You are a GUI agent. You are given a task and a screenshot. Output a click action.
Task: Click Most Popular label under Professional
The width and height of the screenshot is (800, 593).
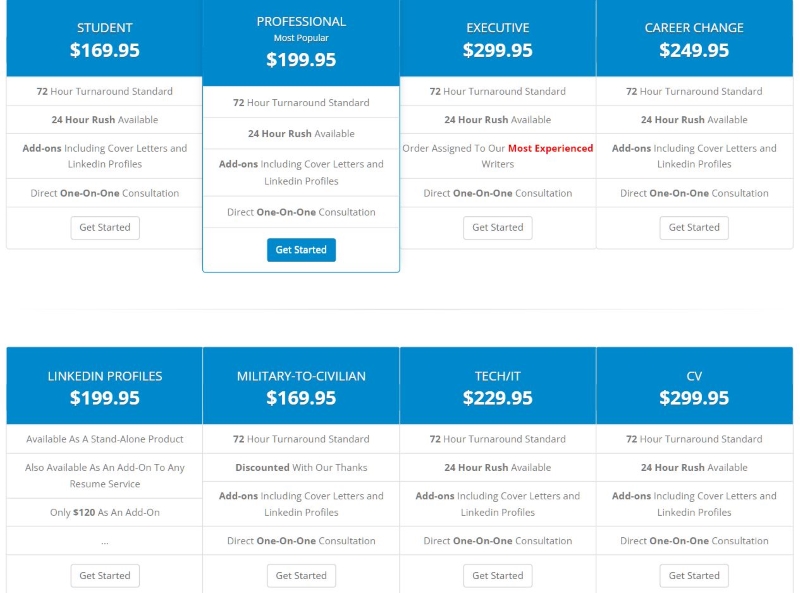pyautogui.click(x=301, y=38)
